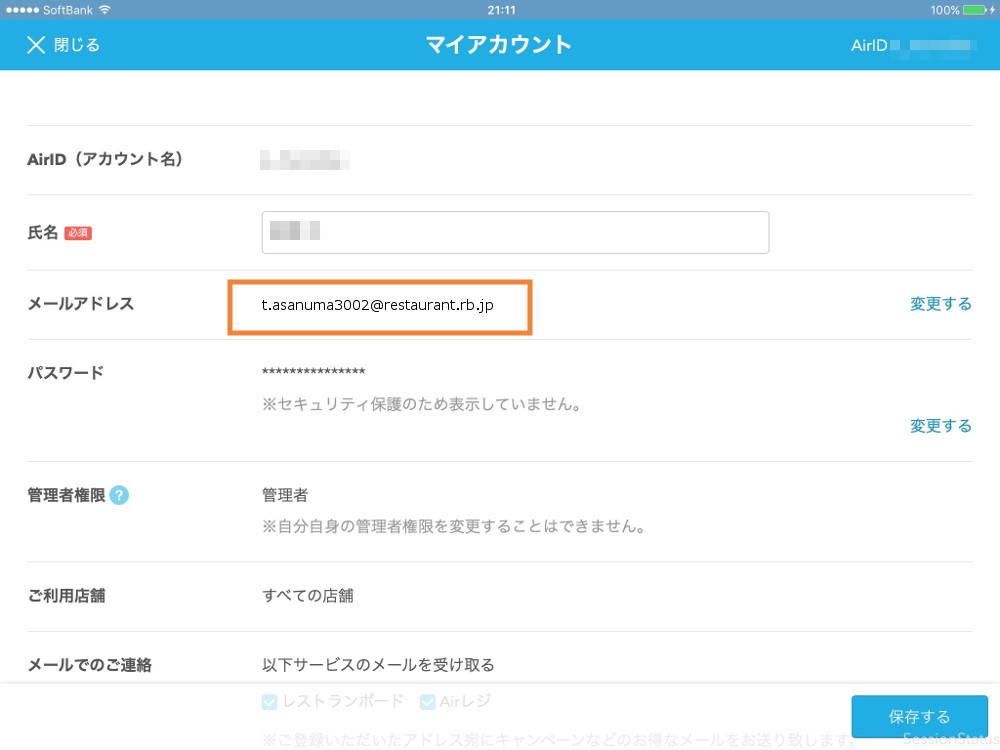Click the red 必須 badge beside 氏名

78,233
